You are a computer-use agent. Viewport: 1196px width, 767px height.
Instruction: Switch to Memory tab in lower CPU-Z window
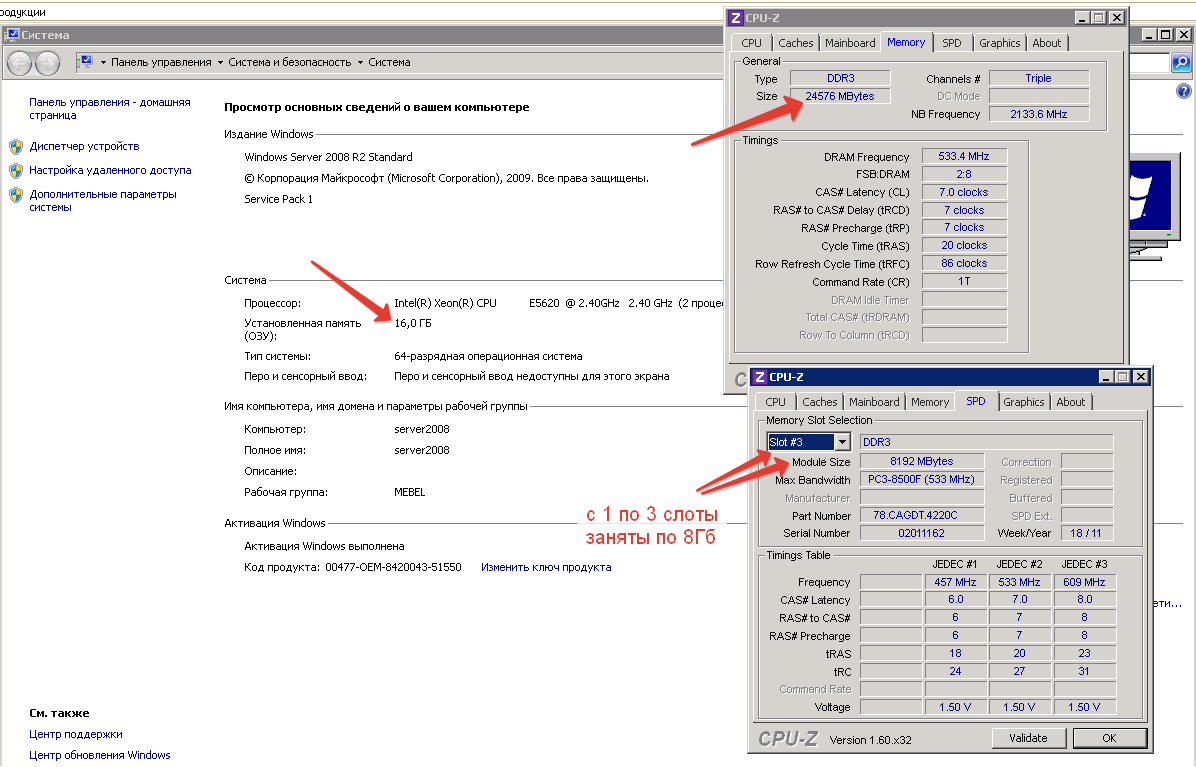pyautogui.click(x=930, y=403)
